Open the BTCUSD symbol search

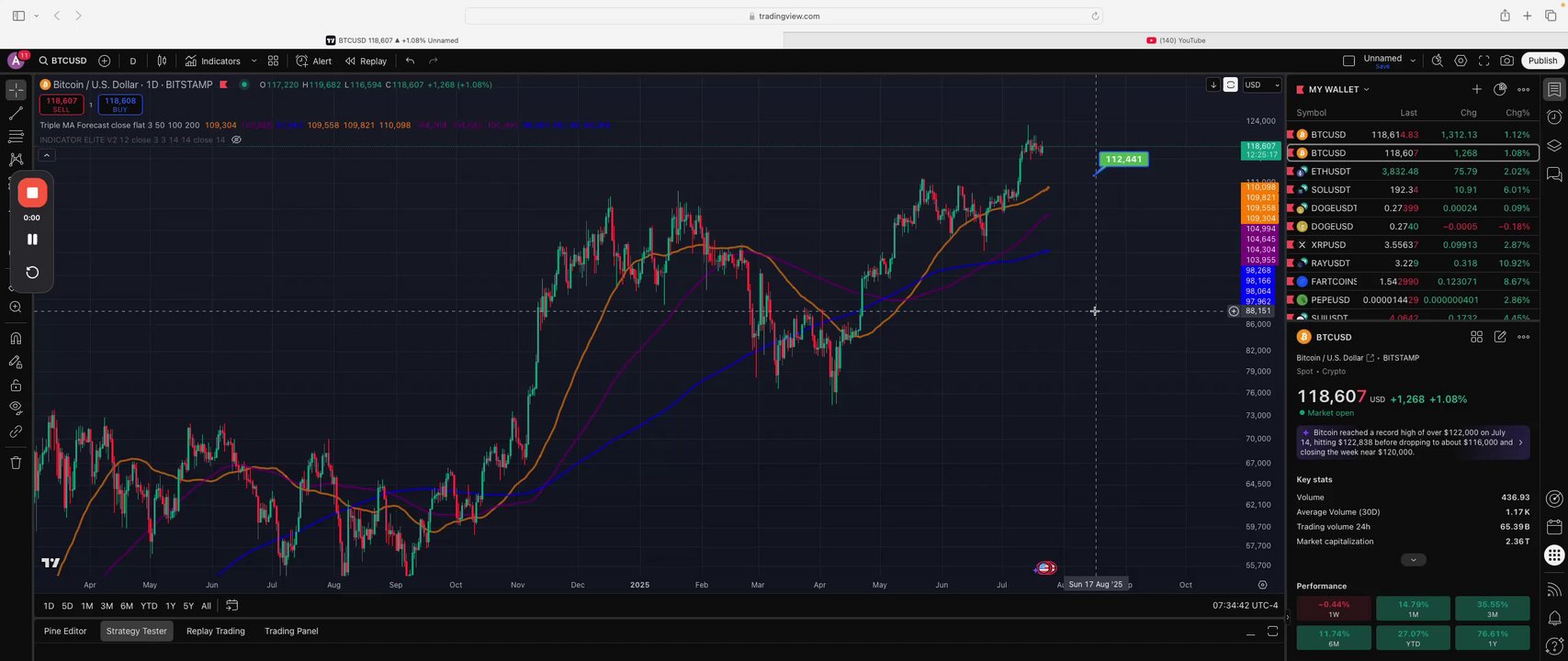tap(62, 61)
